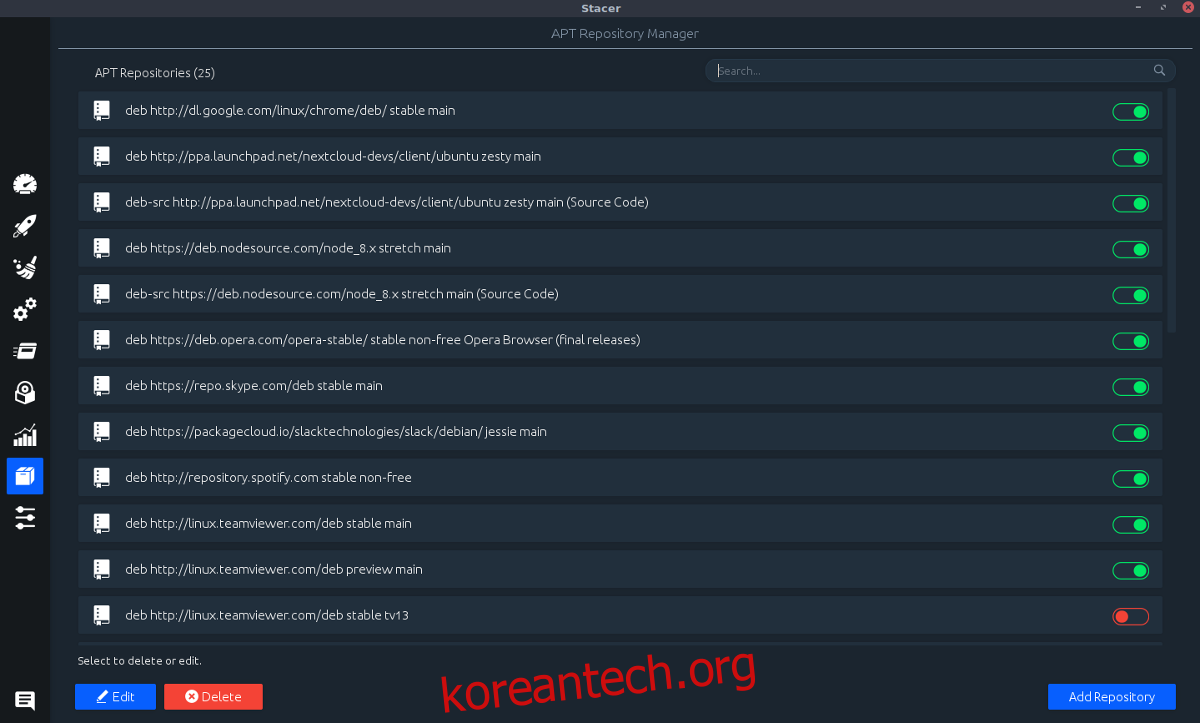Turn off the Skype repository switch

1131,388
